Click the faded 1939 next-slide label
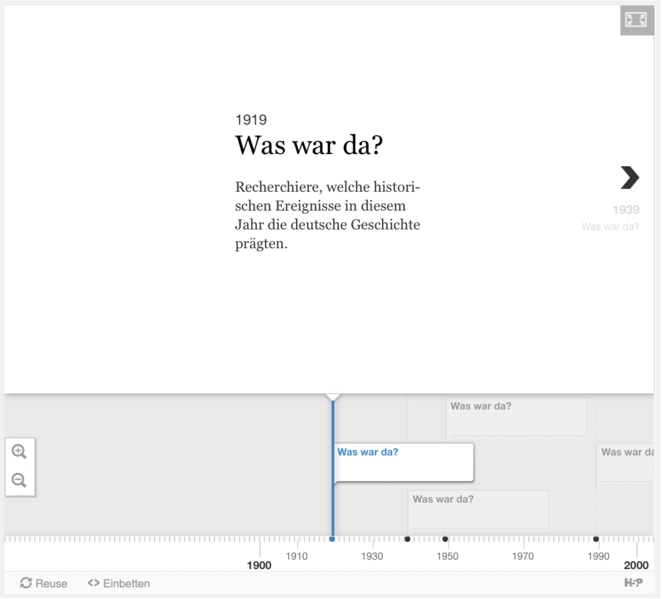The height and width of the screenshot is (599, 662). tap(625, 210)
